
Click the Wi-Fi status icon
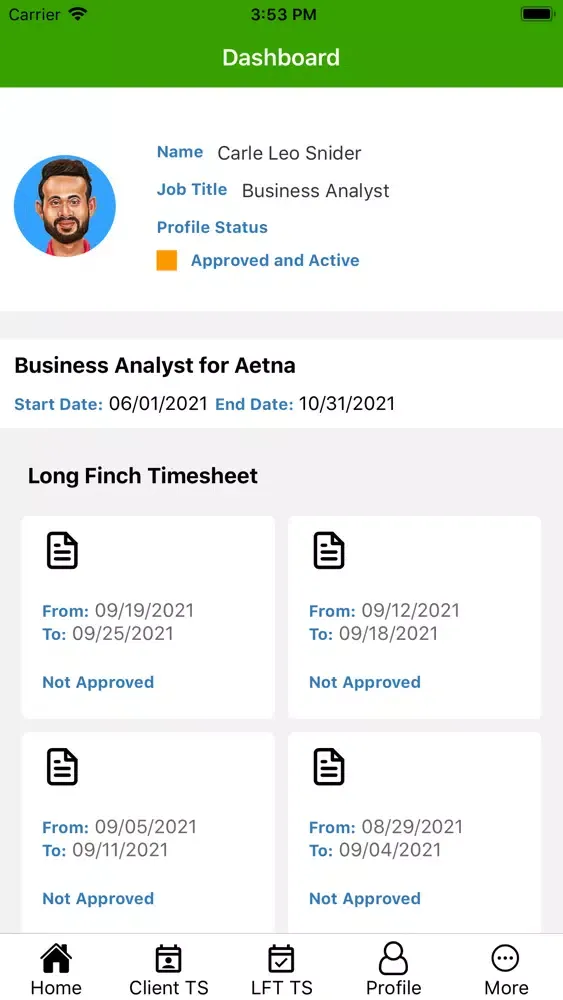[78, 13]
